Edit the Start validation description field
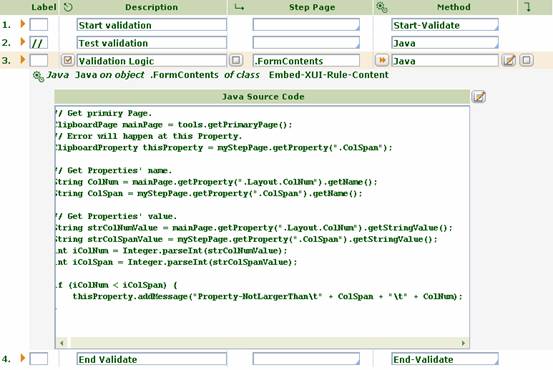This screenshot has height=370, width=553. (x=152, y=25)
